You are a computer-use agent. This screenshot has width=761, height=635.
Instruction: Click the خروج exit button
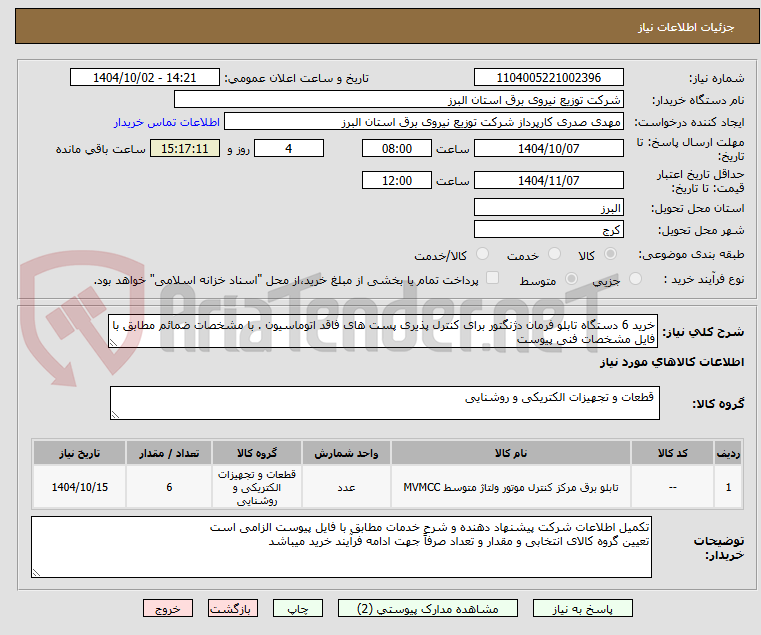[168, 608]
